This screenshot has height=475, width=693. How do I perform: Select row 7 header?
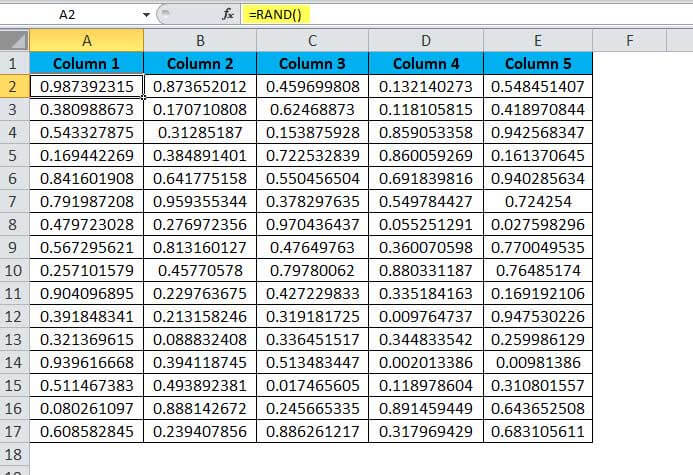point(13,201)
